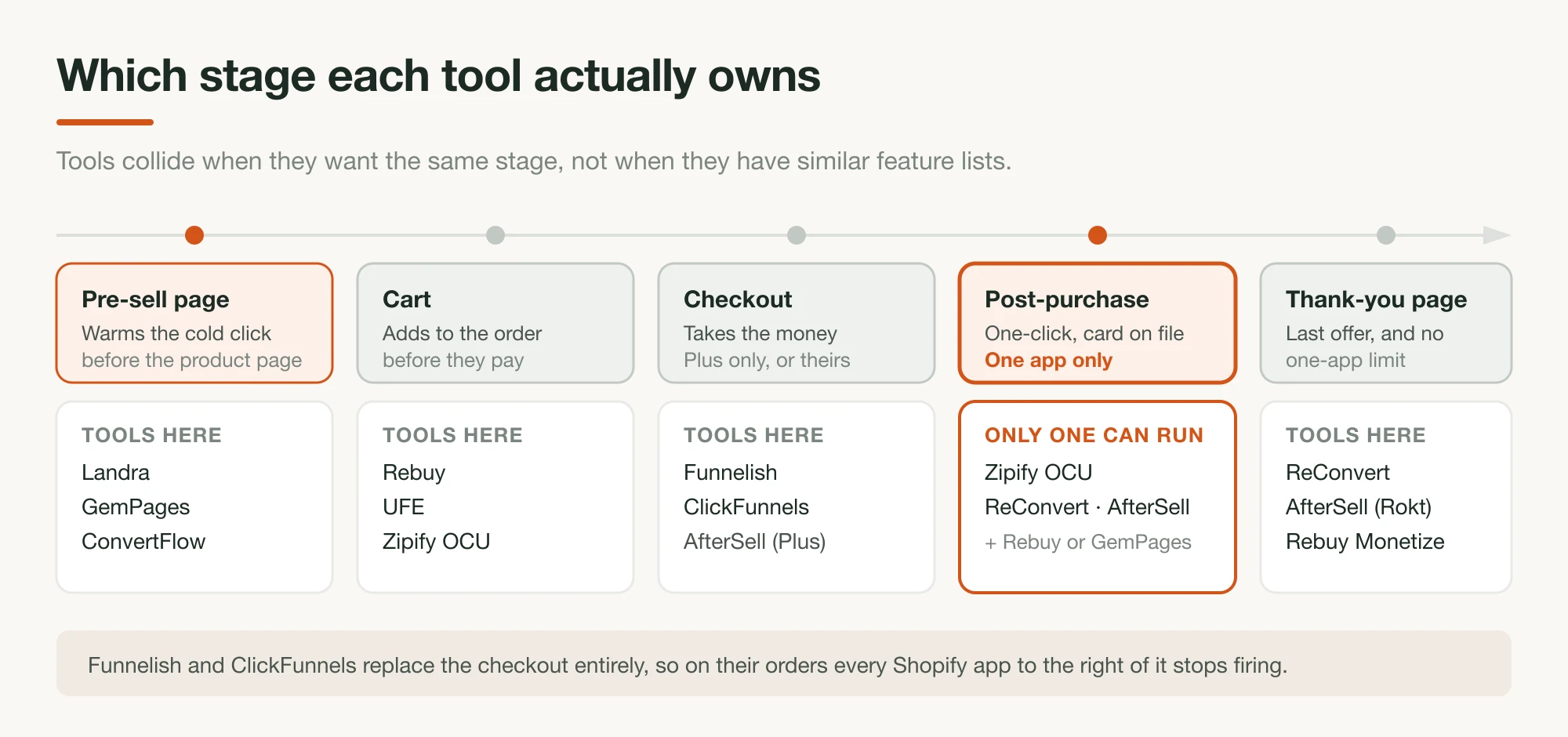Click the 'TOOLS HERE' label above Funnelish
This screenshot has height=737, width=1568.
point(753,435)
